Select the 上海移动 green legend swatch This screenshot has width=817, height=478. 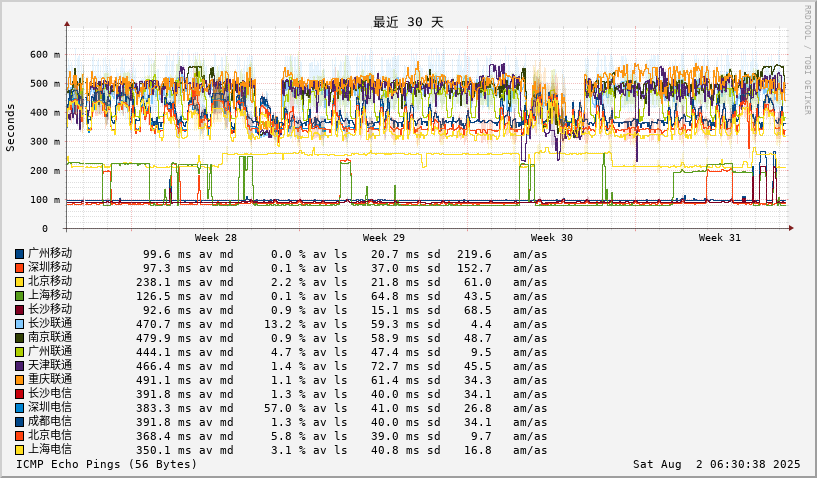tap(19, 296)
